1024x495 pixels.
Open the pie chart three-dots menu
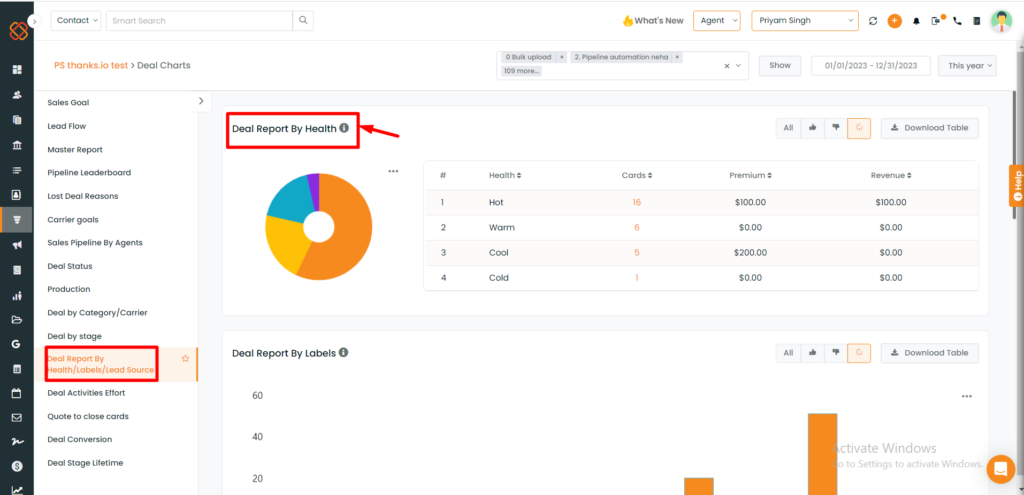[x=393, y=171]
